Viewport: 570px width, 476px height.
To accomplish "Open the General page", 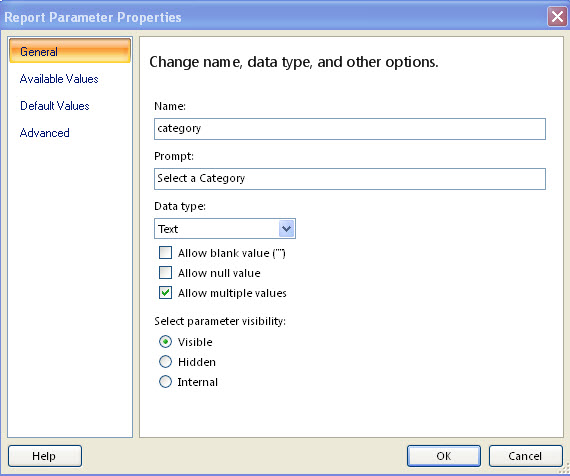I will [x=70, y=51].
